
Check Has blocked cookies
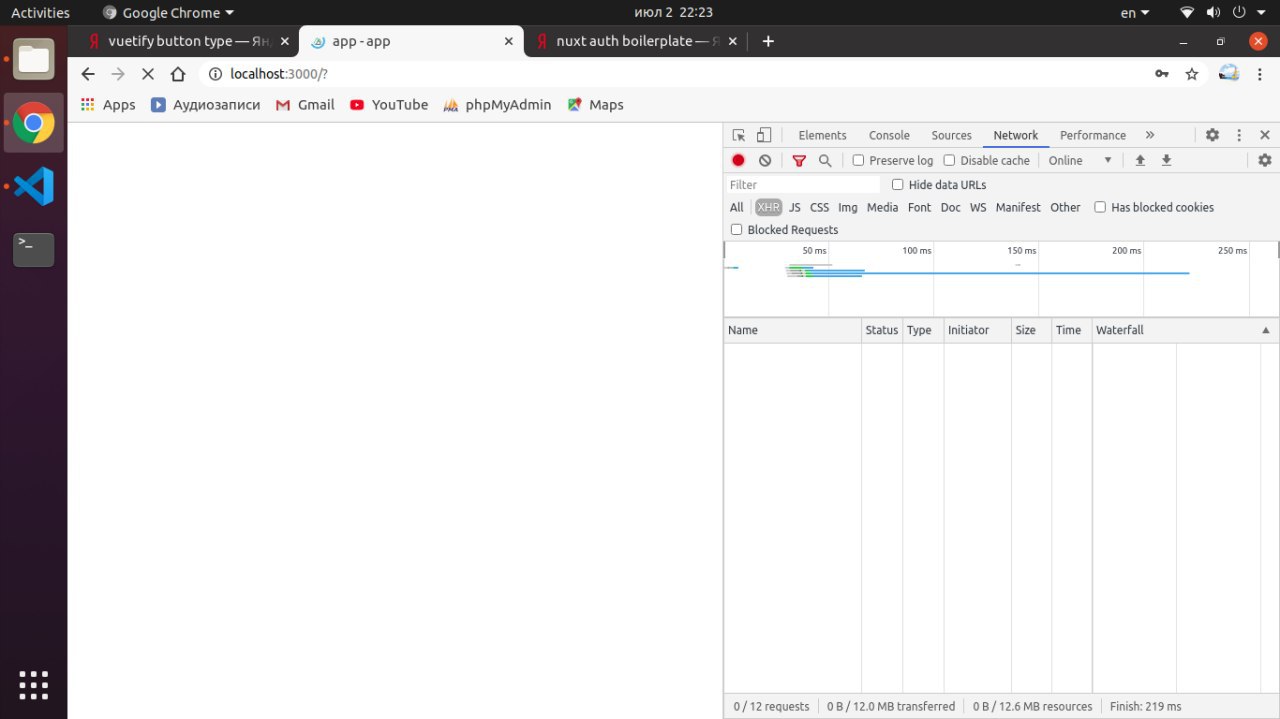click(x=1100, y=207)
